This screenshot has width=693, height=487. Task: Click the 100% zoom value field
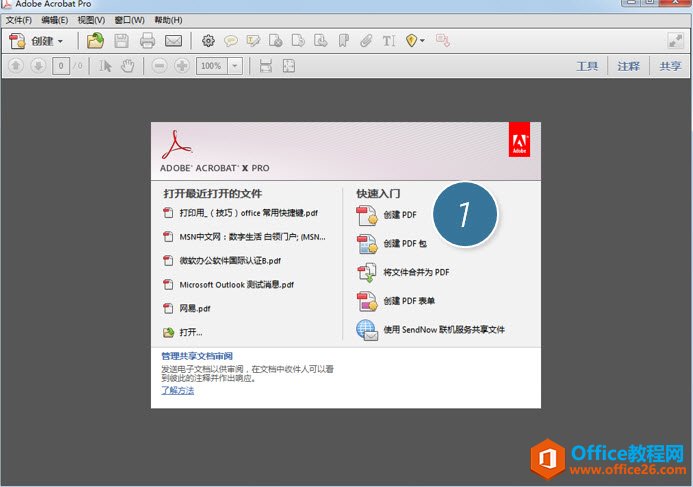(x=212, y=66)
